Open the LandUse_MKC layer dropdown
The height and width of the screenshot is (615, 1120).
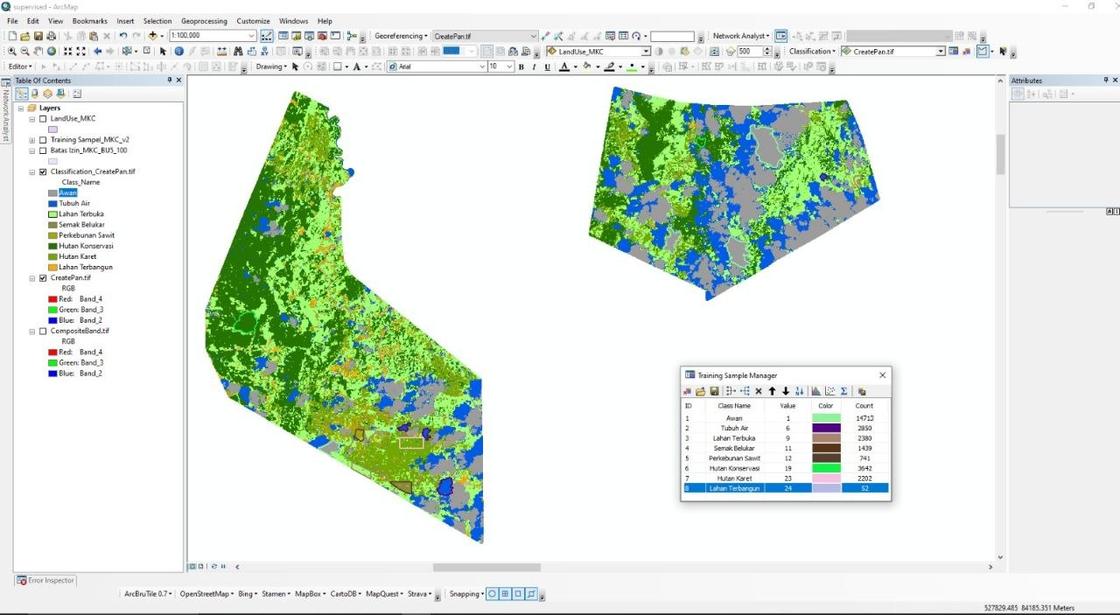pyautogui.click(x=645, y=51)
